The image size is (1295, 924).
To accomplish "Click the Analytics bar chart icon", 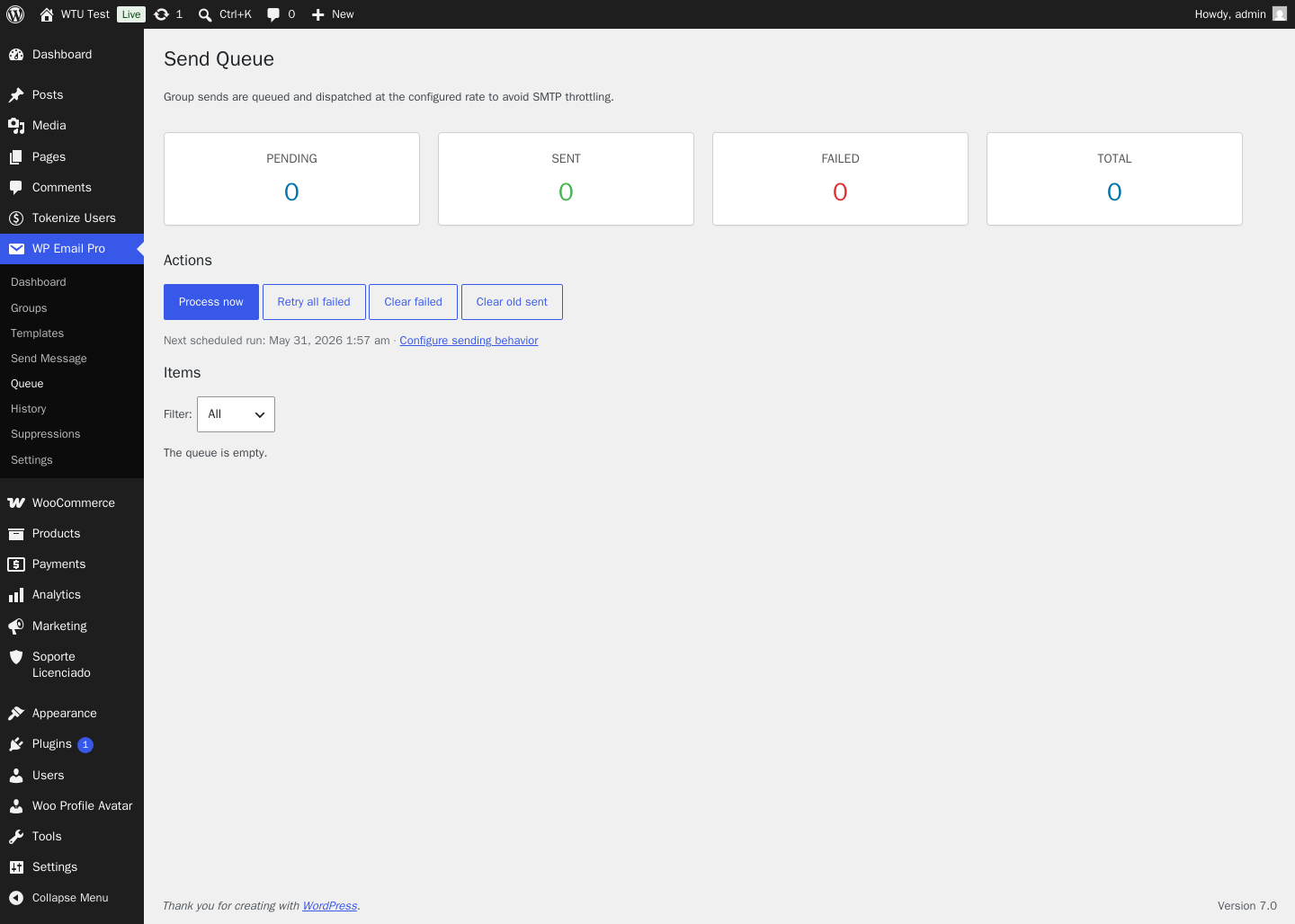I will (x=16, y=595).
